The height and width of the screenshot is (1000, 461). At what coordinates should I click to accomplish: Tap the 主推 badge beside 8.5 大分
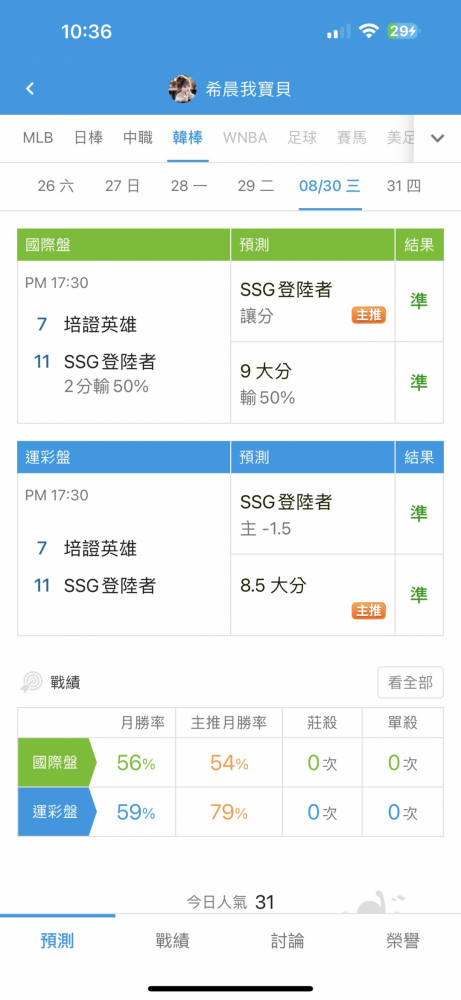pyautogui.click(x=369, y=610)
